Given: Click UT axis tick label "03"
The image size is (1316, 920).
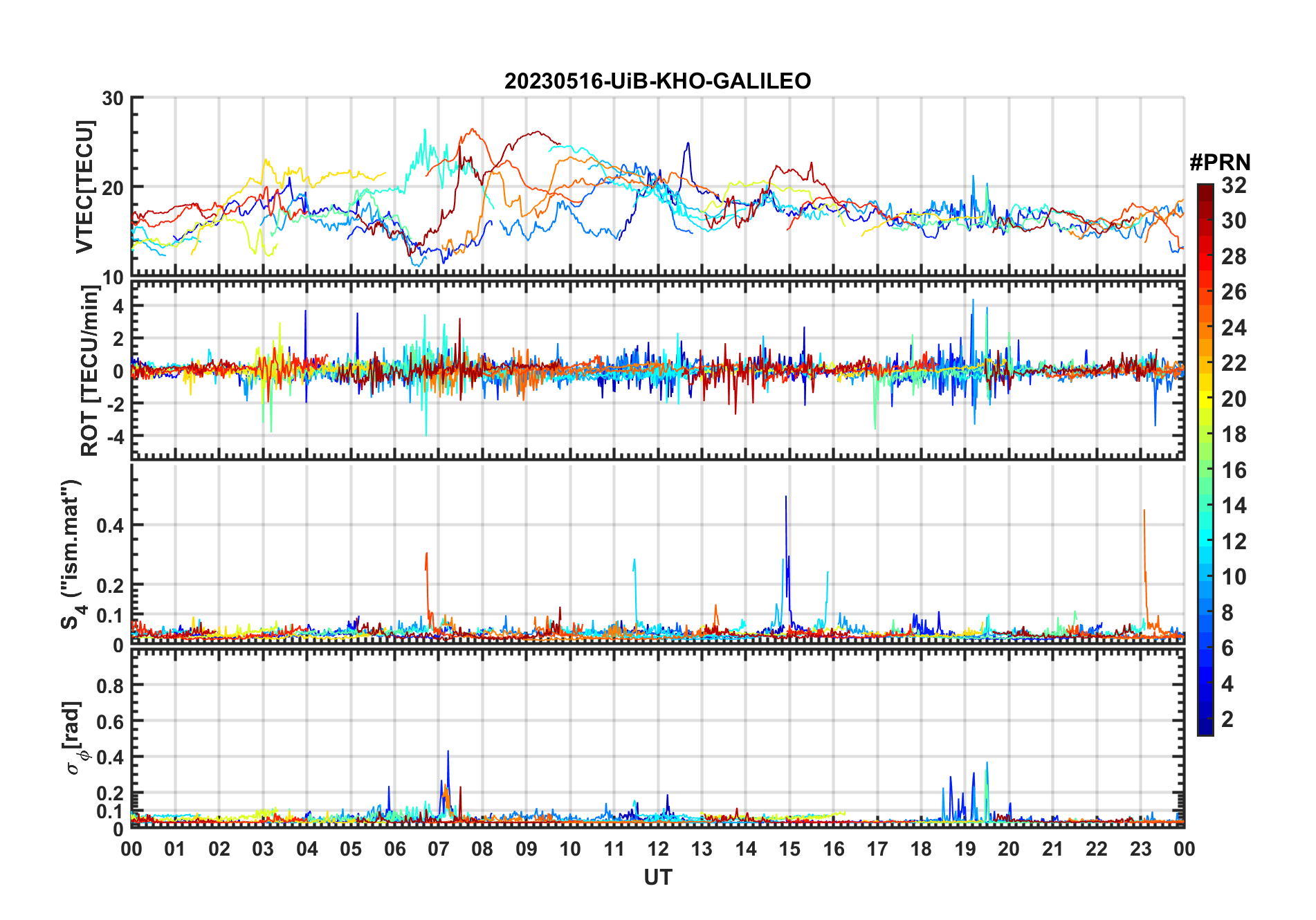Looking at the screenshot, I should click(263, 849).
